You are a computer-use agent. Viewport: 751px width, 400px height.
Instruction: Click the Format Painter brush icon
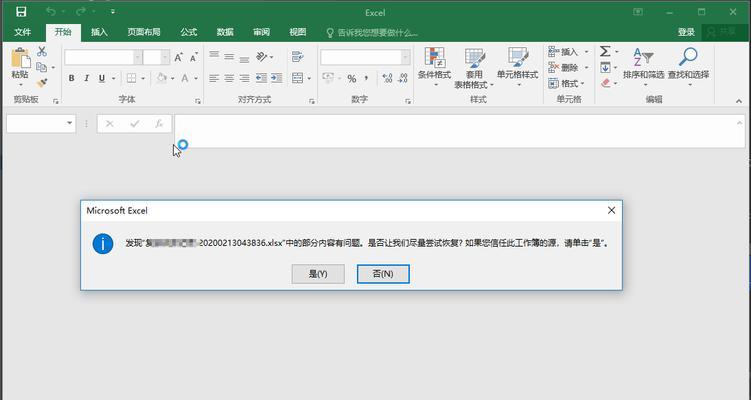pos(42,83)
